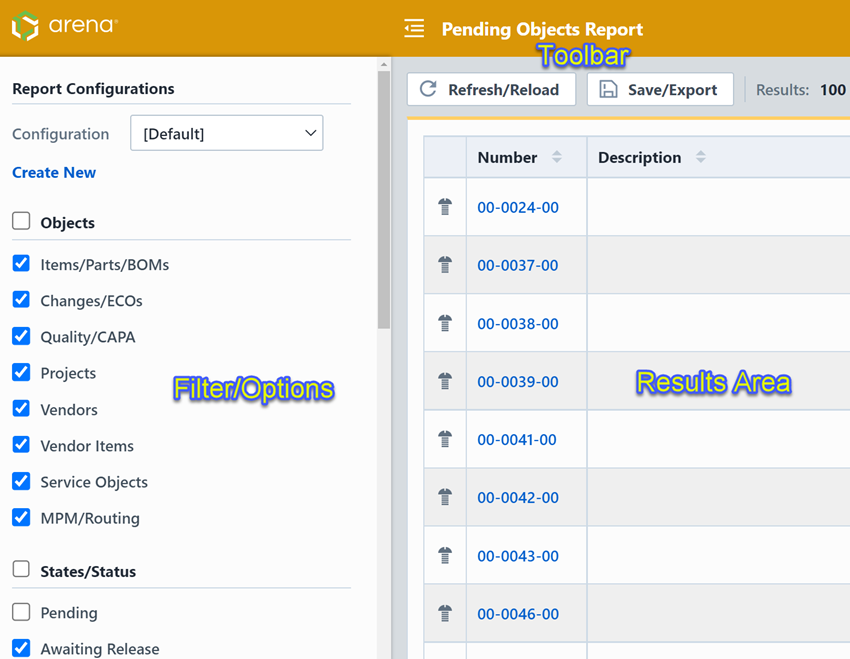Click the Create New link
Screen dimensions: 850x659
tap(54, 172)
